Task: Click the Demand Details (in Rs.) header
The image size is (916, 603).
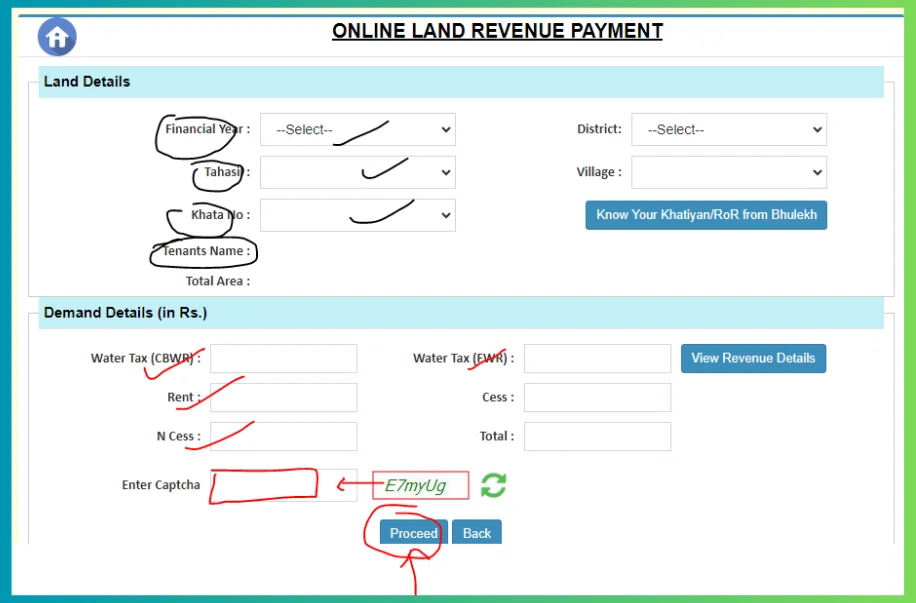Action: (461, 313)
